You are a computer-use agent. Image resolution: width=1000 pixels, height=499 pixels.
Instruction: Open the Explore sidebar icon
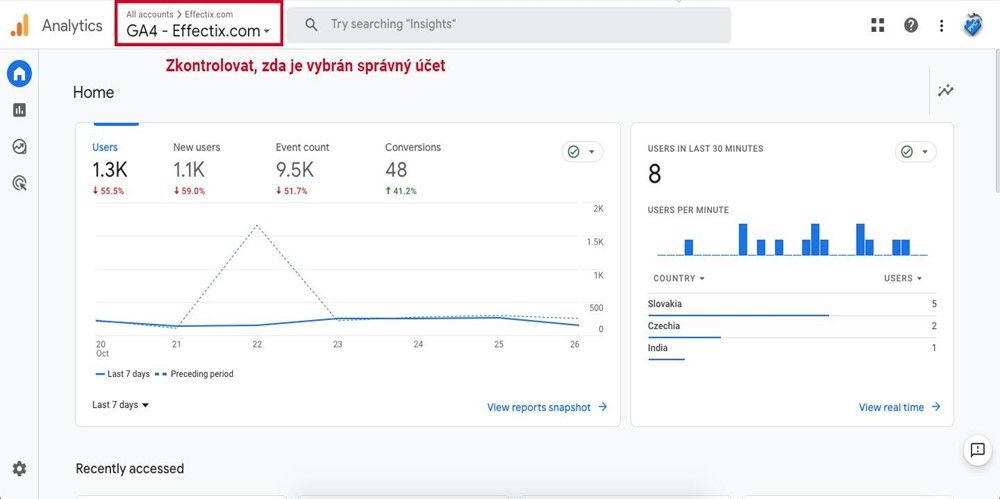20,147
